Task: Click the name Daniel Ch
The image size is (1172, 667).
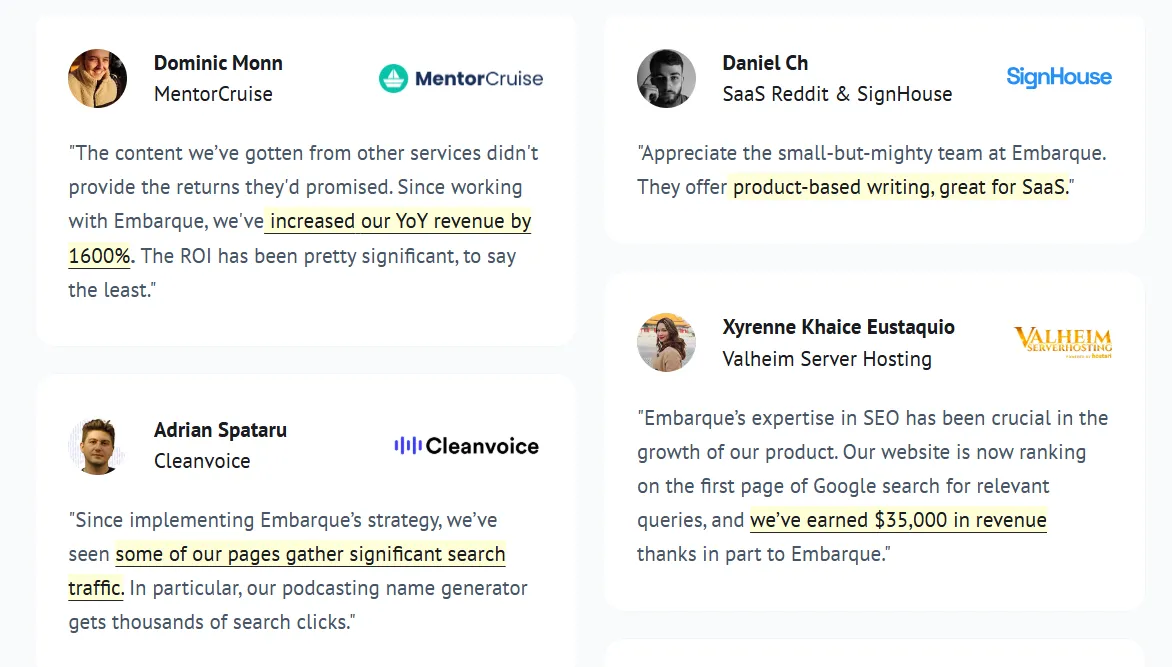Action: coord(765,63)
